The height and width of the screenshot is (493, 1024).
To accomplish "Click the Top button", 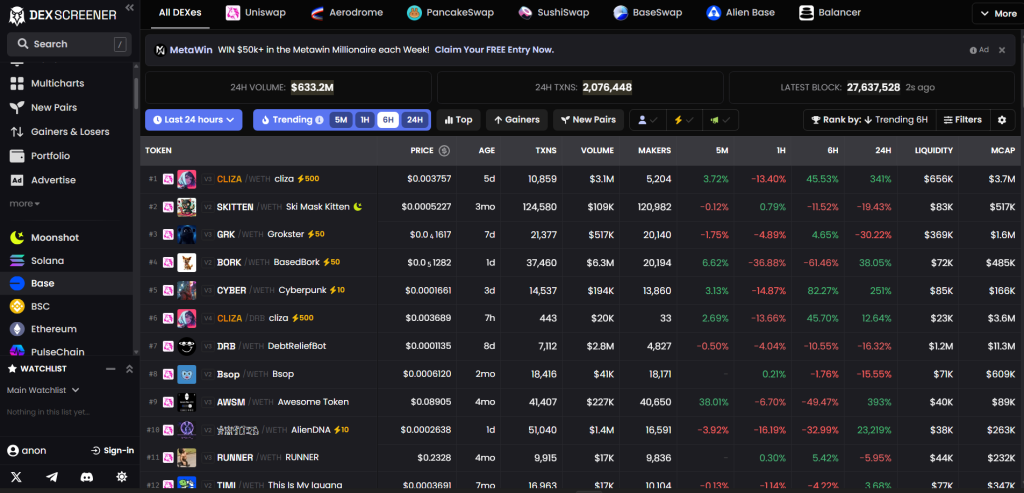I will point(458,120).
